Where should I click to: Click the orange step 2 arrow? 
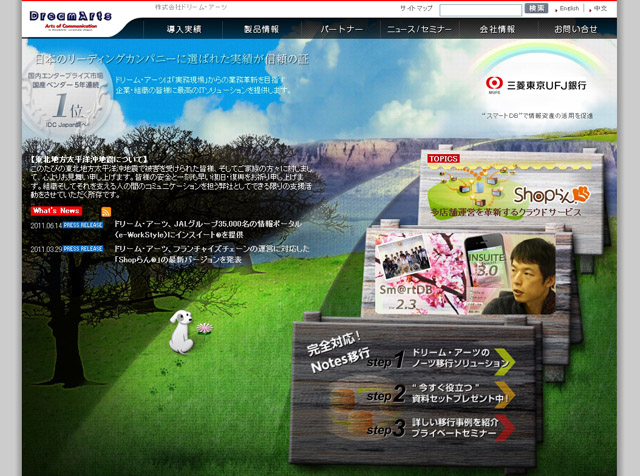tap(505, 395)
